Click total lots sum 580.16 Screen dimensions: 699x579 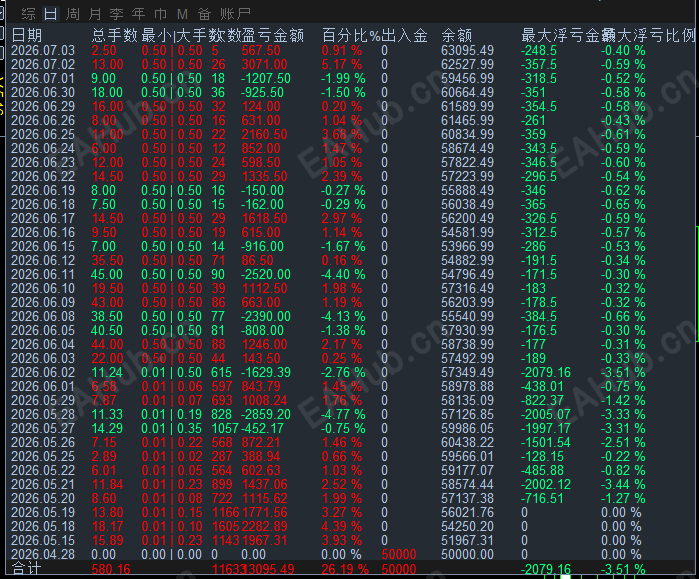(x=111, y=569)
